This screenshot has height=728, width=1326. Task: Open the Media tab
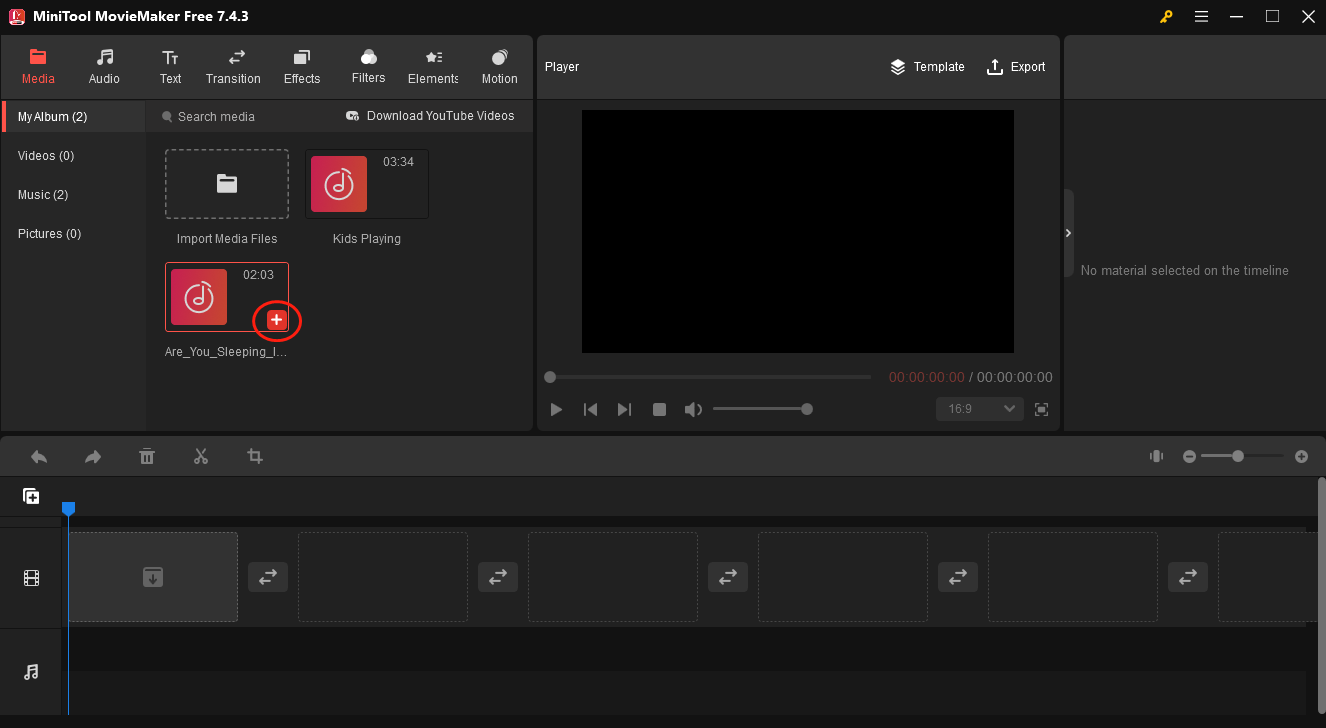[x=38, y=67]
